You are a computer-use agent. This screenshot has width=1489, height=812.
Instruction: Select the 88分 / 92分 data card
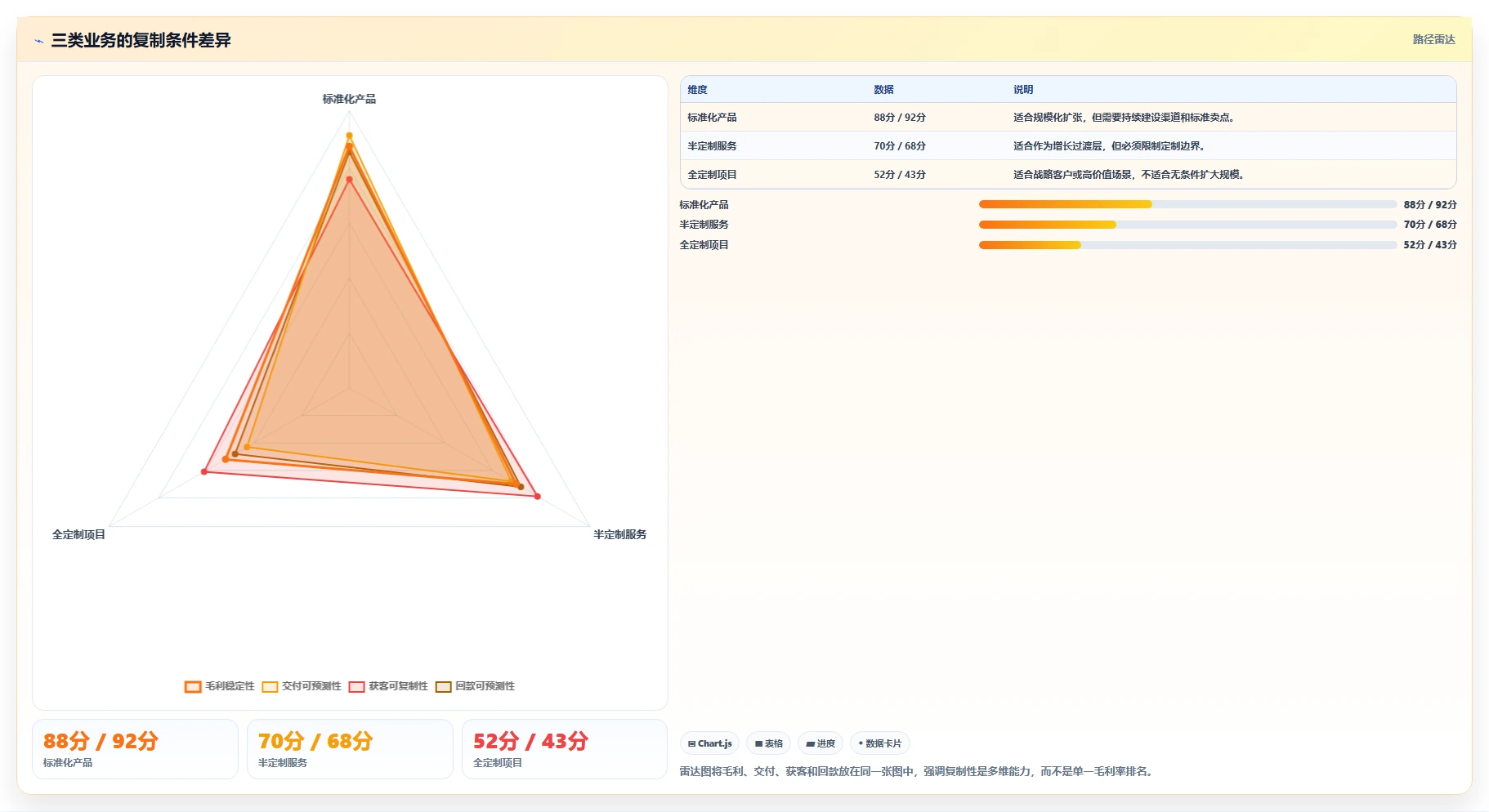(x=135, y=749)
